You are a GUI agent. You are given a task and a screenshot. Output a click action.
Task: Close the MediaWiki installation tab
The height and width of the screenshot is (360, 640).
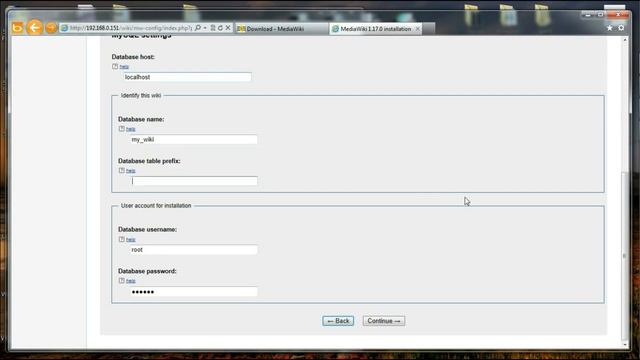(x=417, y=29)
